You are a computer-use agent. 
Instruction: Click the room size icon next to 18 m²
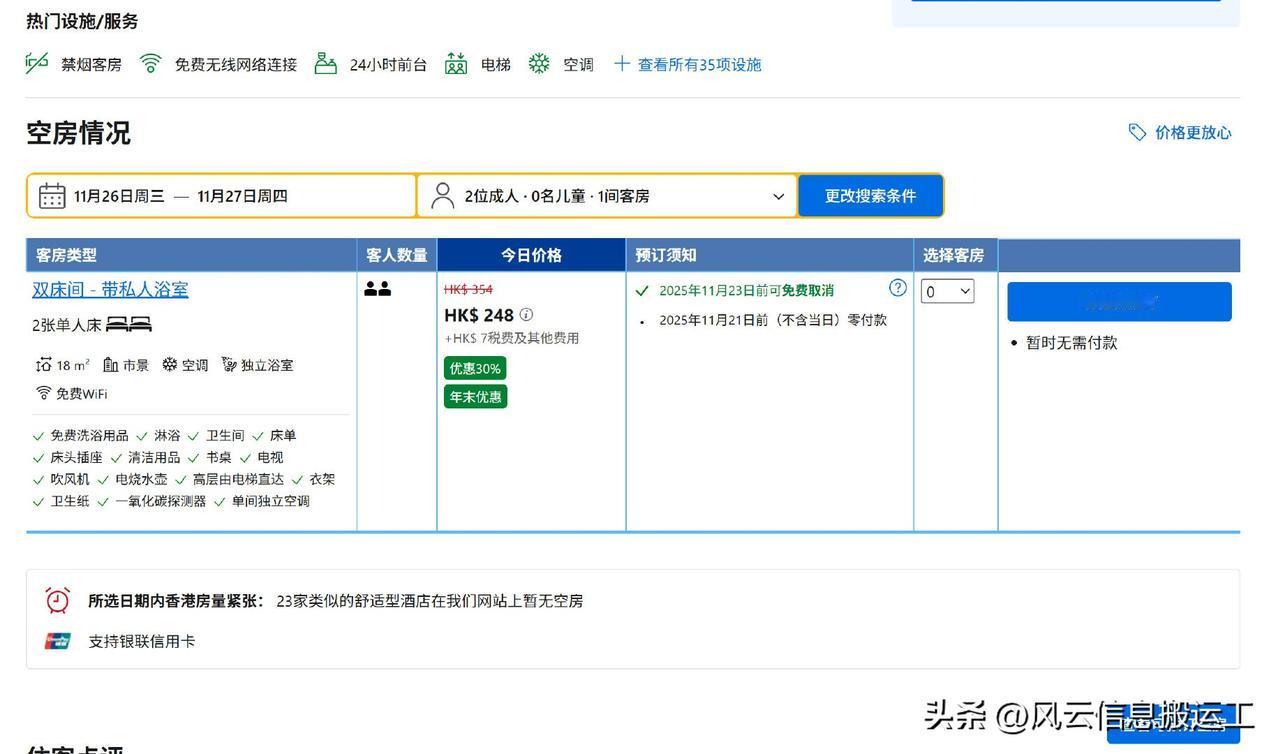click(43, 365)
